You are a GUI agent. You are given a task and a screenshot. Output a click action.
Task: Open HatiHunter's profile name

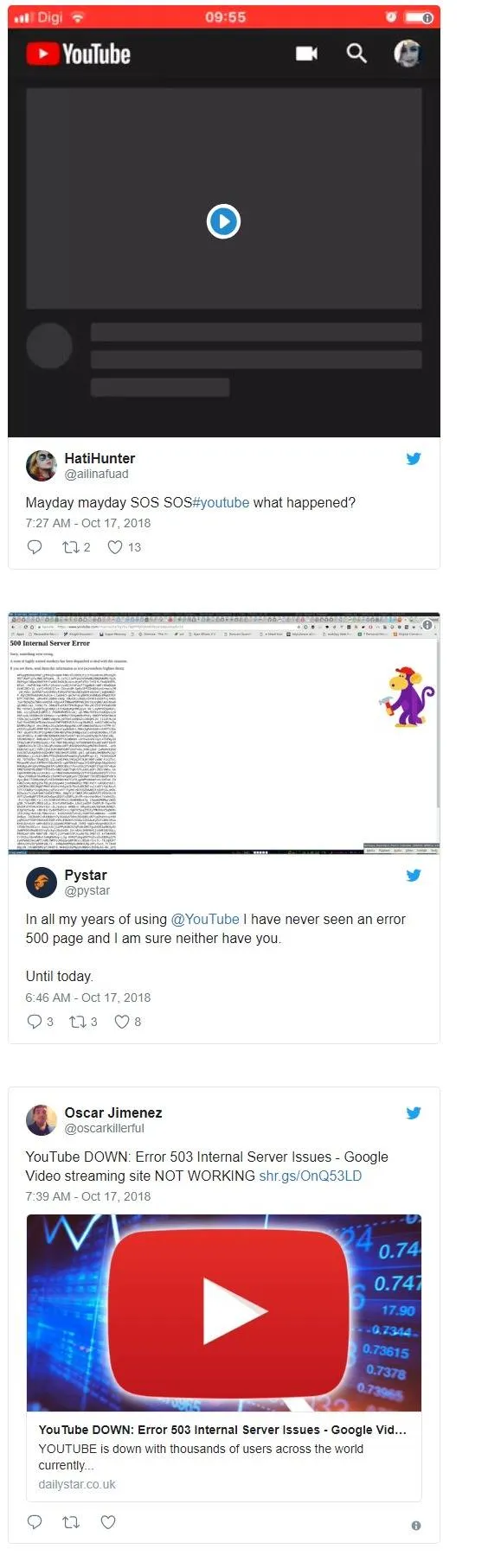(x=100, y=458)
